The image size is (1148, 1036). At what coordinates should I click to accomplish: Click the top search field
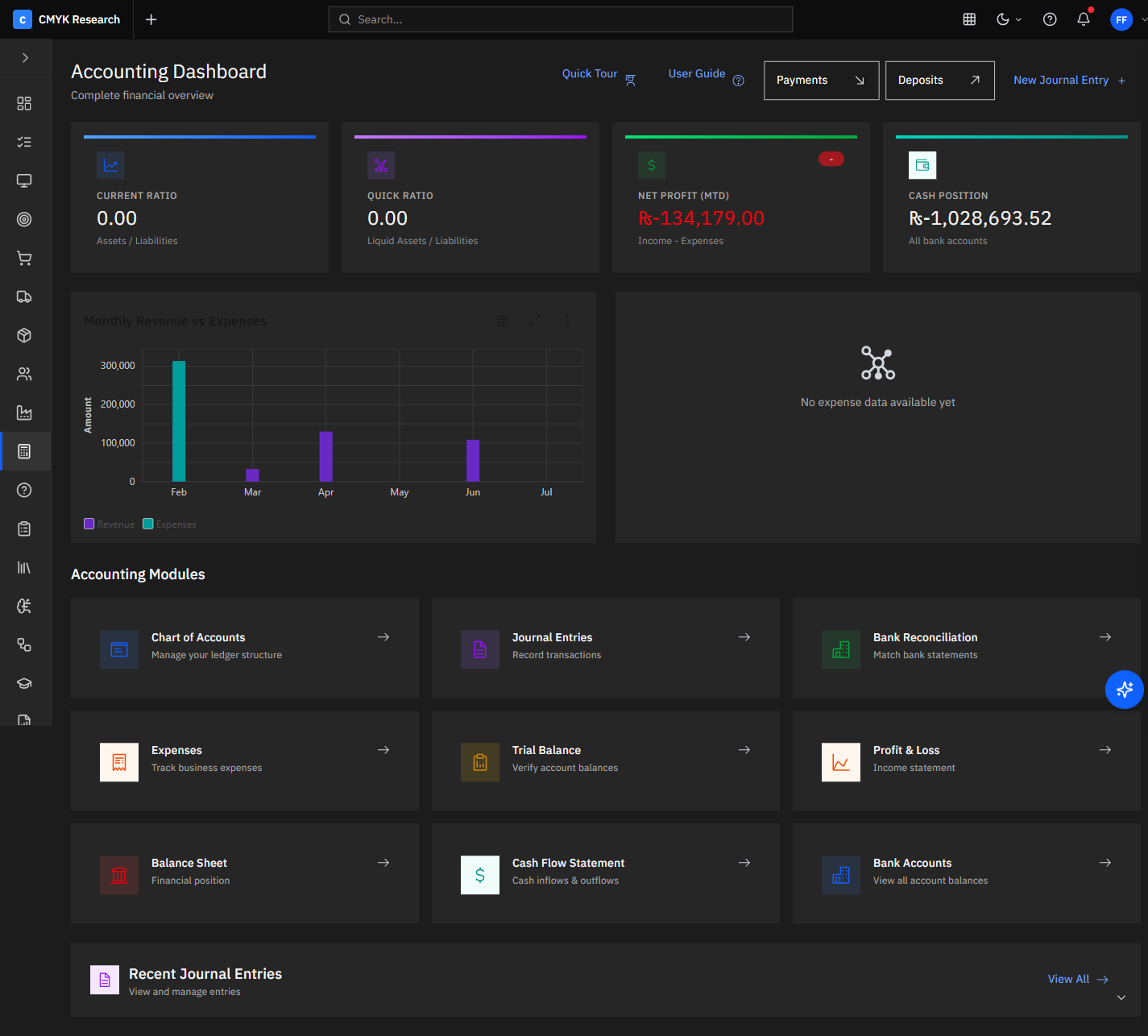[x=561, y=19]
